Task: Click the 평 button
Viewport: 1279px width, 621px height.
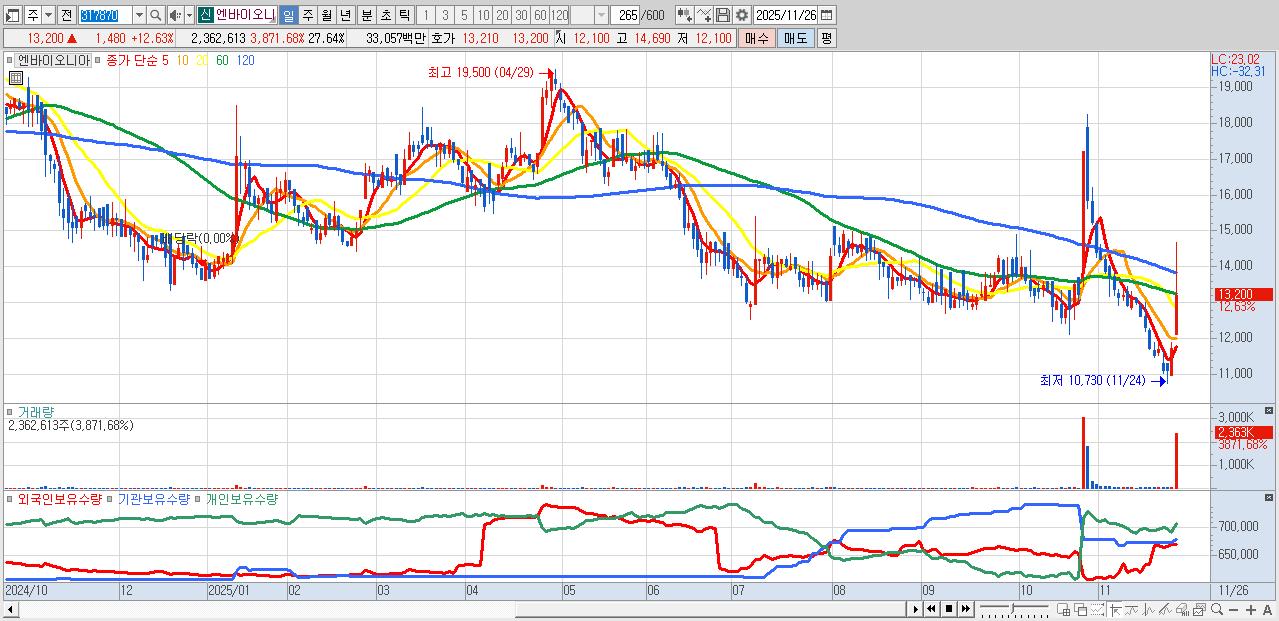Action: click(826, 38)
